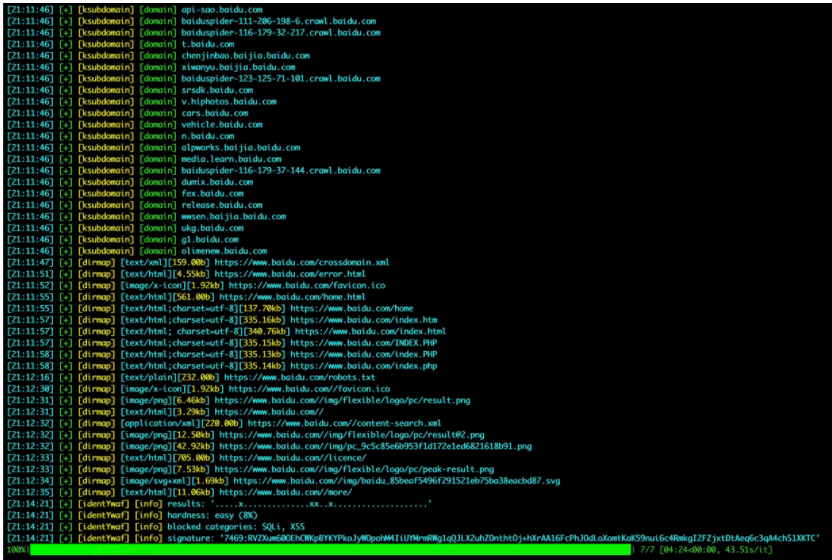Click alpworks.baijia.baidu.com domain
The width and height of the screenshot is (832, 560).
(x=241, y=148)
